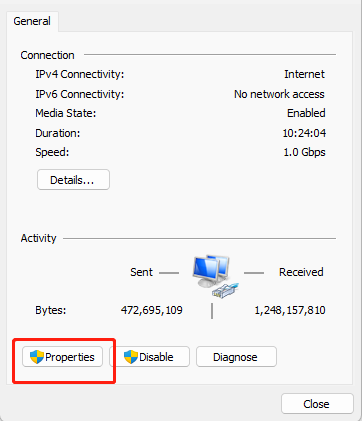Screen dimensions: 362x421
Task: Click the Activity section heading
Action: (38, 238)
